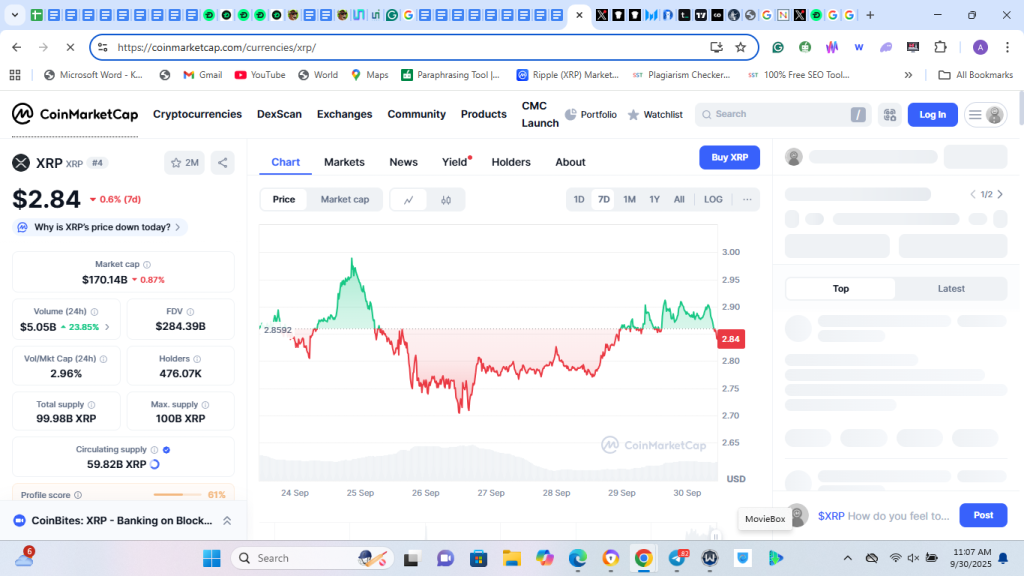Bookmark this page with the star icon
Image resolution: width=1024 pixels, height=576 pixels.
(741, 47)
